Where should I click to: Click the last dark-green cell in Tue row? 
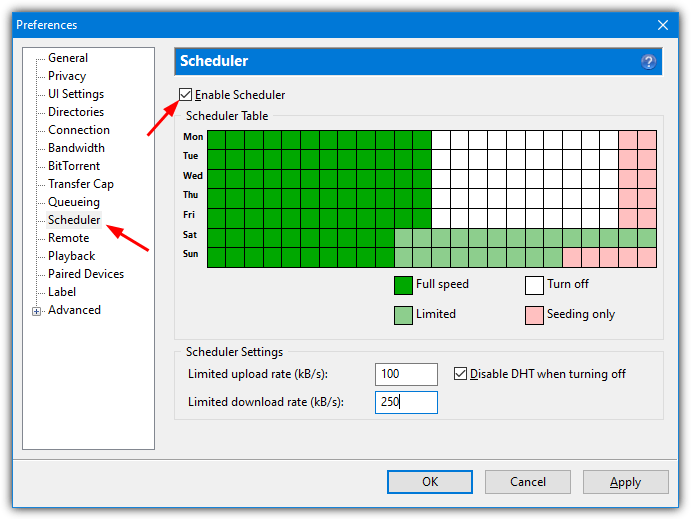[x=422, y=159]
